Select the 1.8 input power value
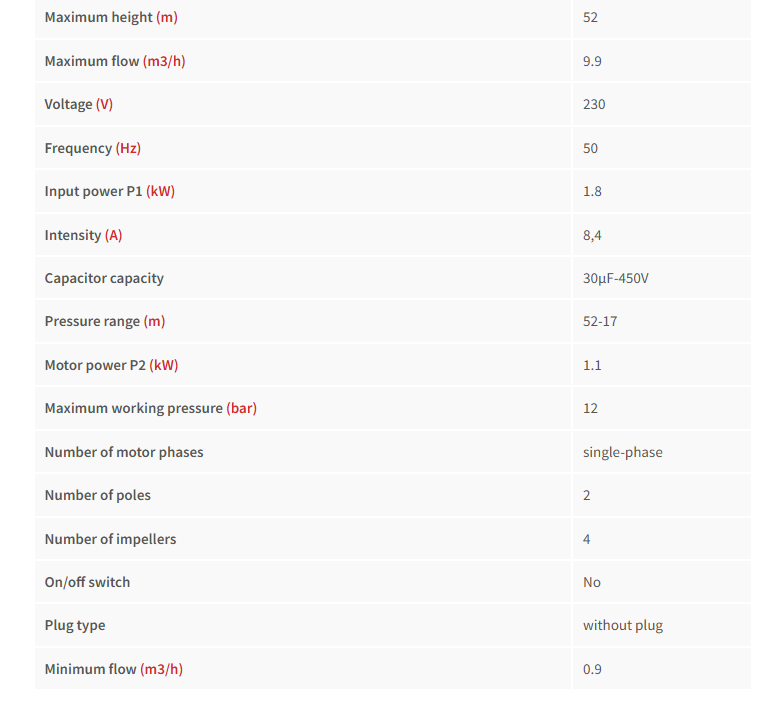The image size is (777, 702). coord(592,191)
